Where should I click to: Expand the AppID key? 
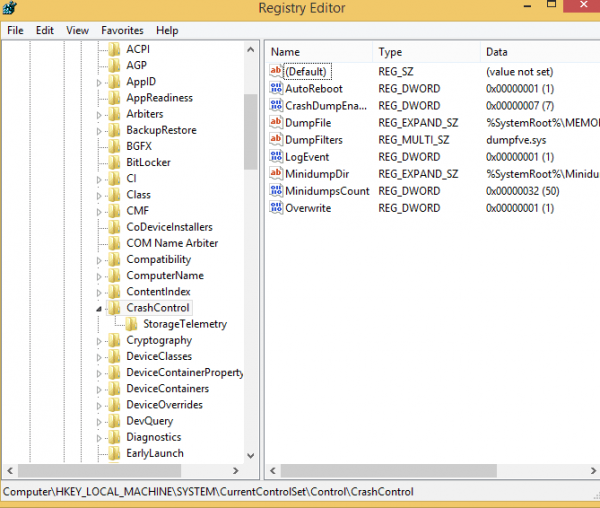point(99,82)
